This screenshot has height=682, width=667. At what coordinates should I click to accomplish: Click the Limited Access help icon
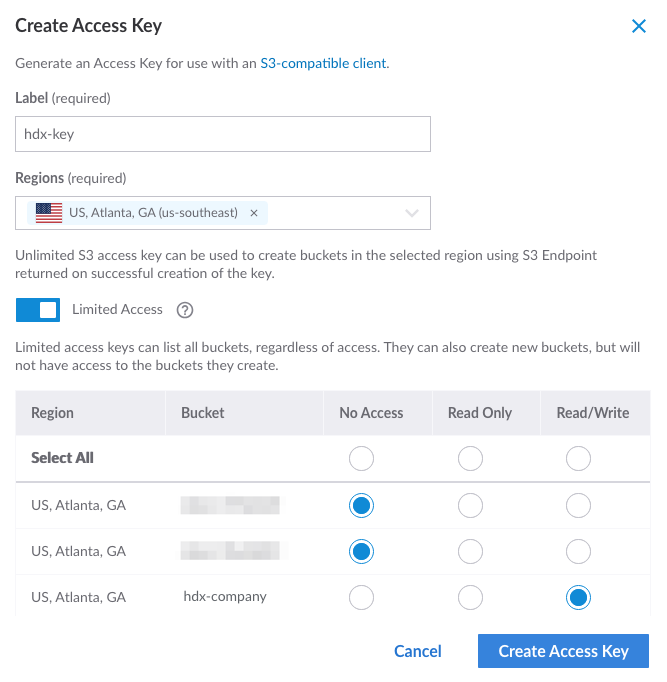coord(185,310)
